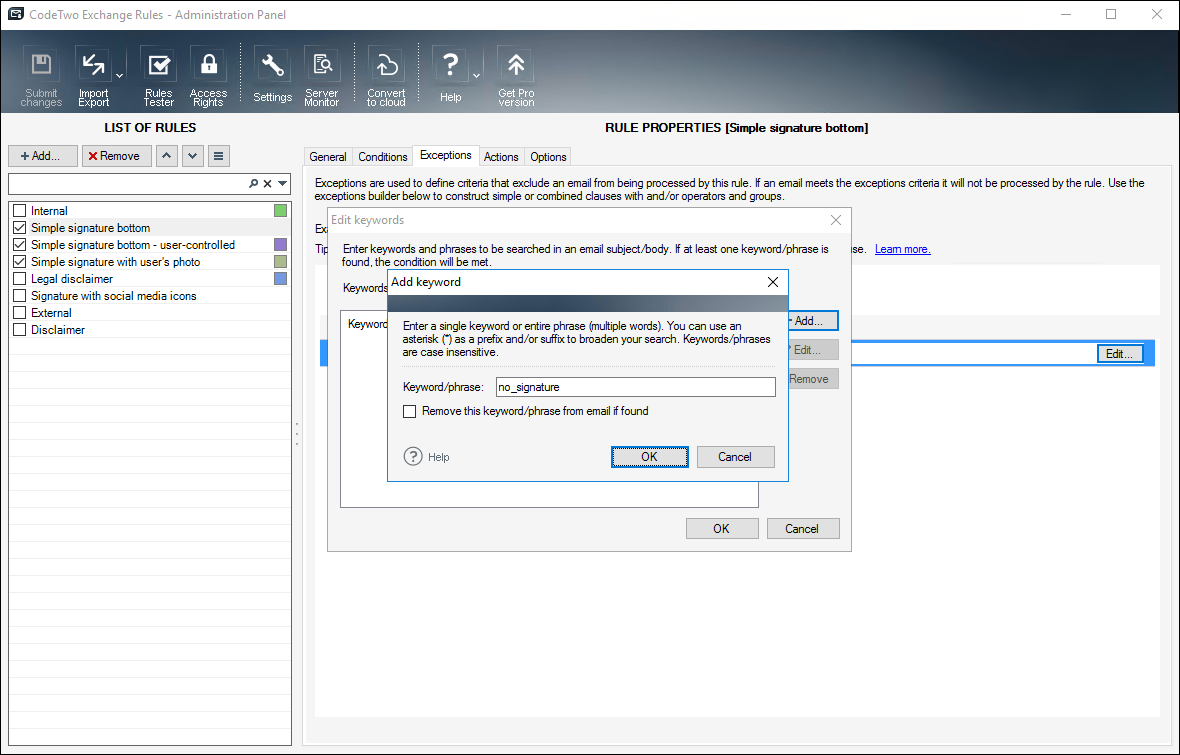Image resolution: width=1180 pixels, height=755 pixels.
Task: Click Add in Edit keywords dialog
Action: (x=813, y=321)
